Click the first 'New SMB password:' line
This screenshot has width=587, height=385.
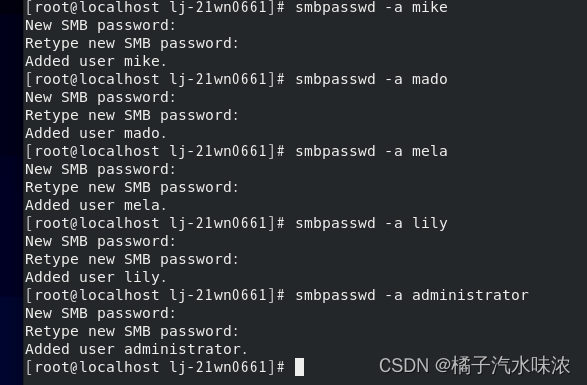click(x=100, y=25)
